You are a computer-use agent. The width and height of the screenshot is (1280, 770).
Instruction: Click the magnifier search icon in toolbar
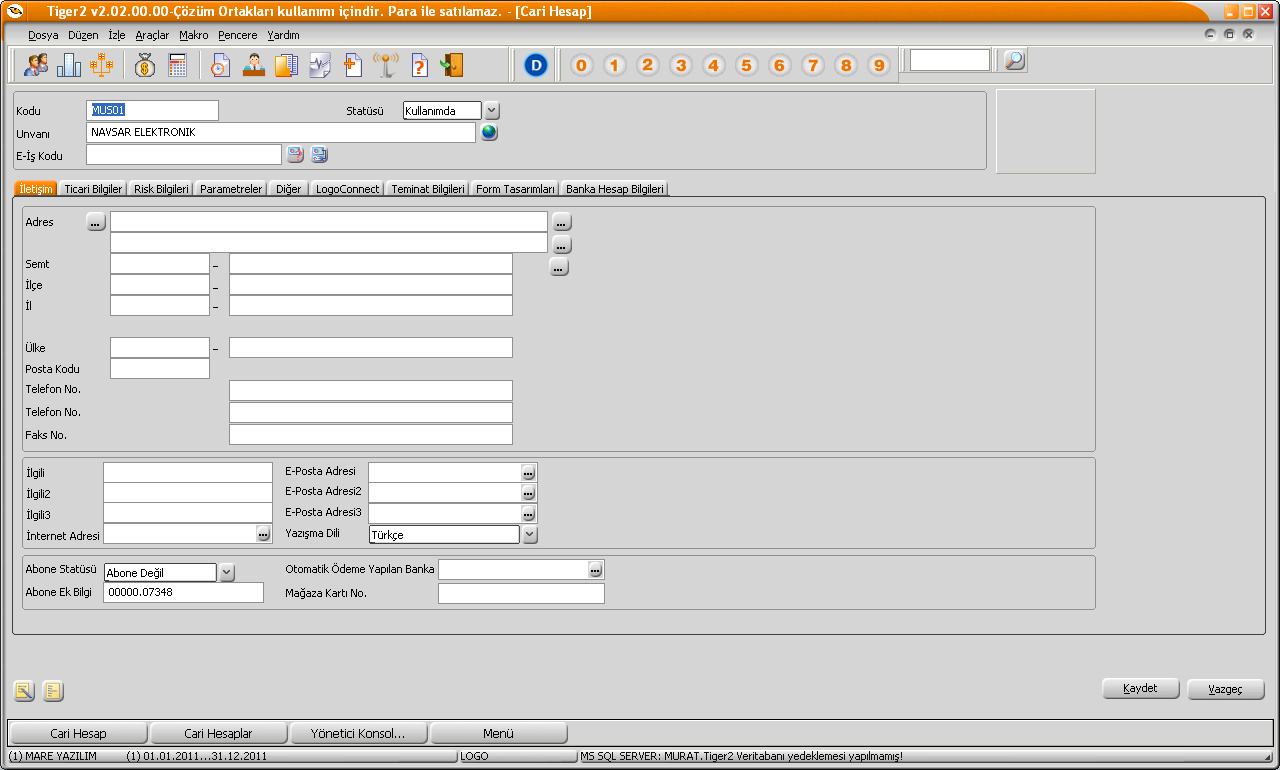coord(1015,60)
